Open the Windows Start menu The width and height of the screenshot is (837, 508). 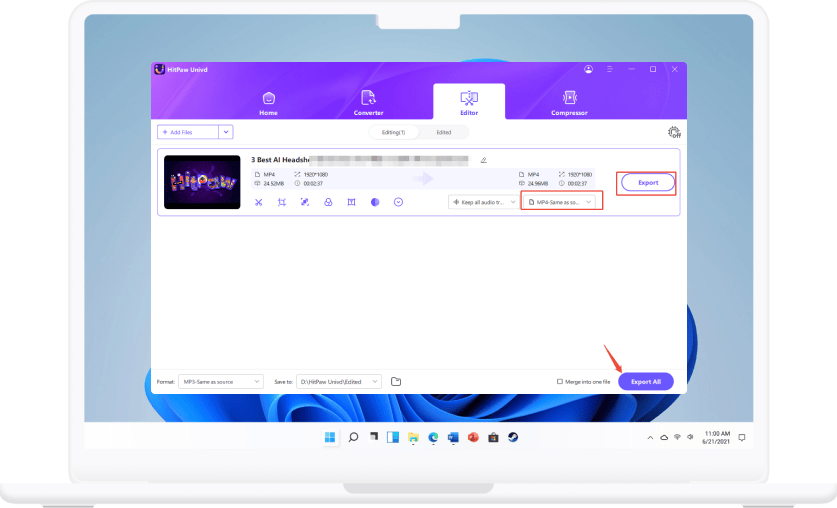point(330,438)
